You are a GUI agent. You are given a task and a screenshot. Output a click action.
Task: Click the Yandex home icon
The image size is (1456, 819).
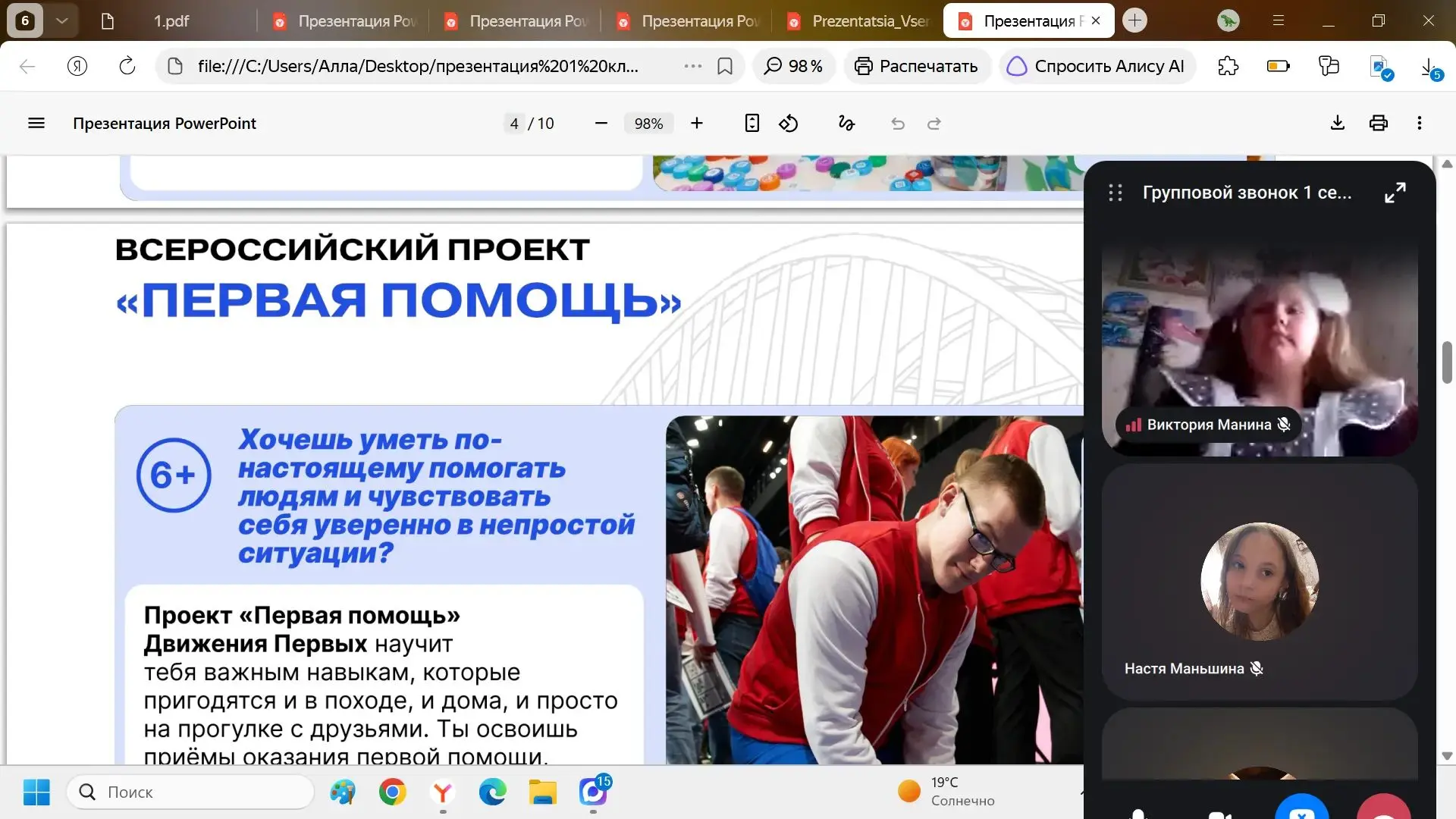click(x=77, y=67)
